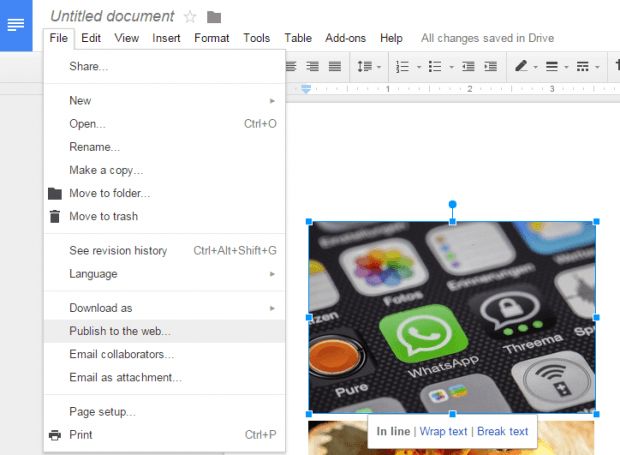Select the WhatsApp phone screen image
Screen dimensions: 620x455
pos(452,317)
